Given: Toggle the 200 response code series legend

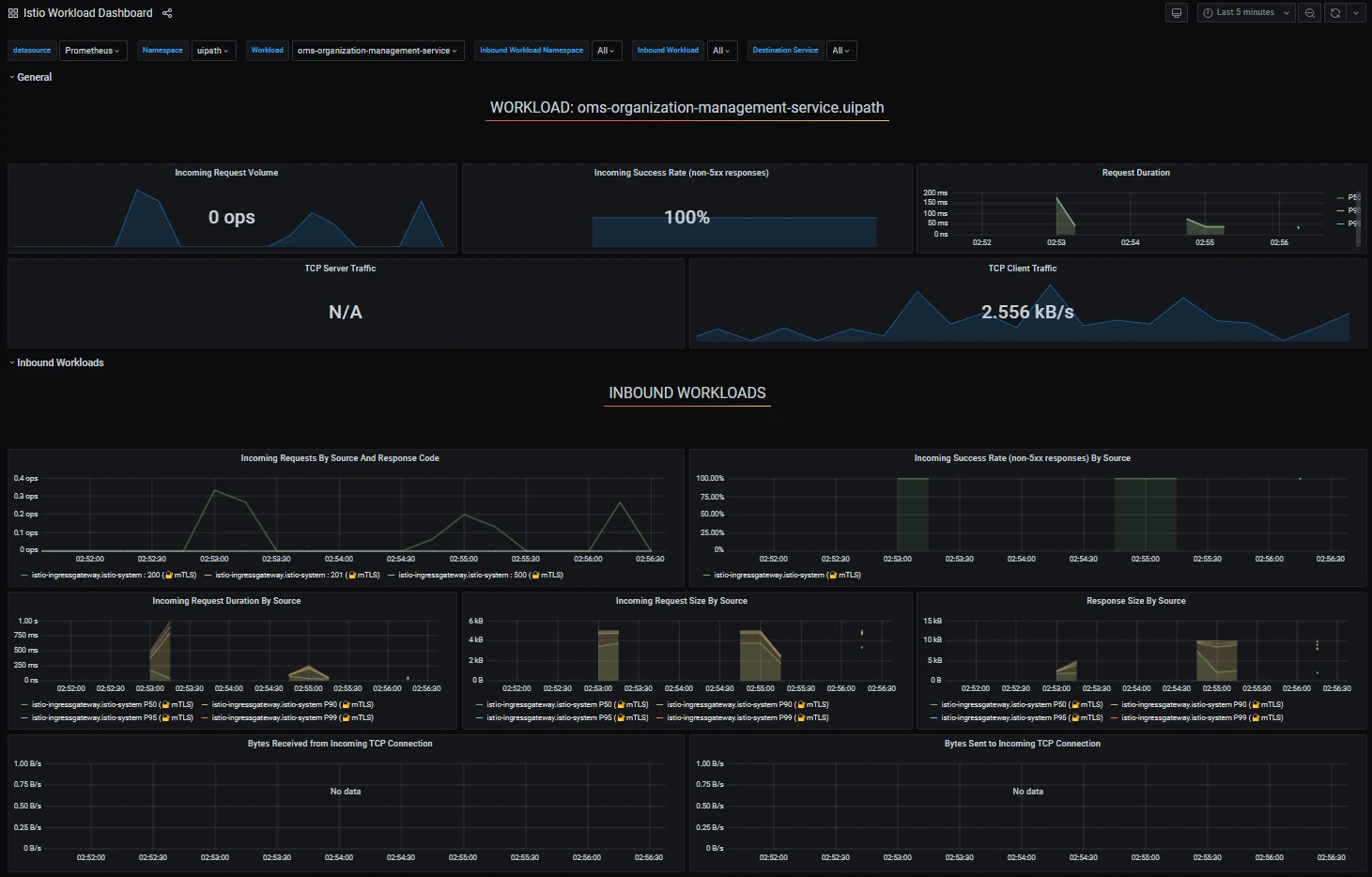Looking at the screenshot, I should click(108, 575).
